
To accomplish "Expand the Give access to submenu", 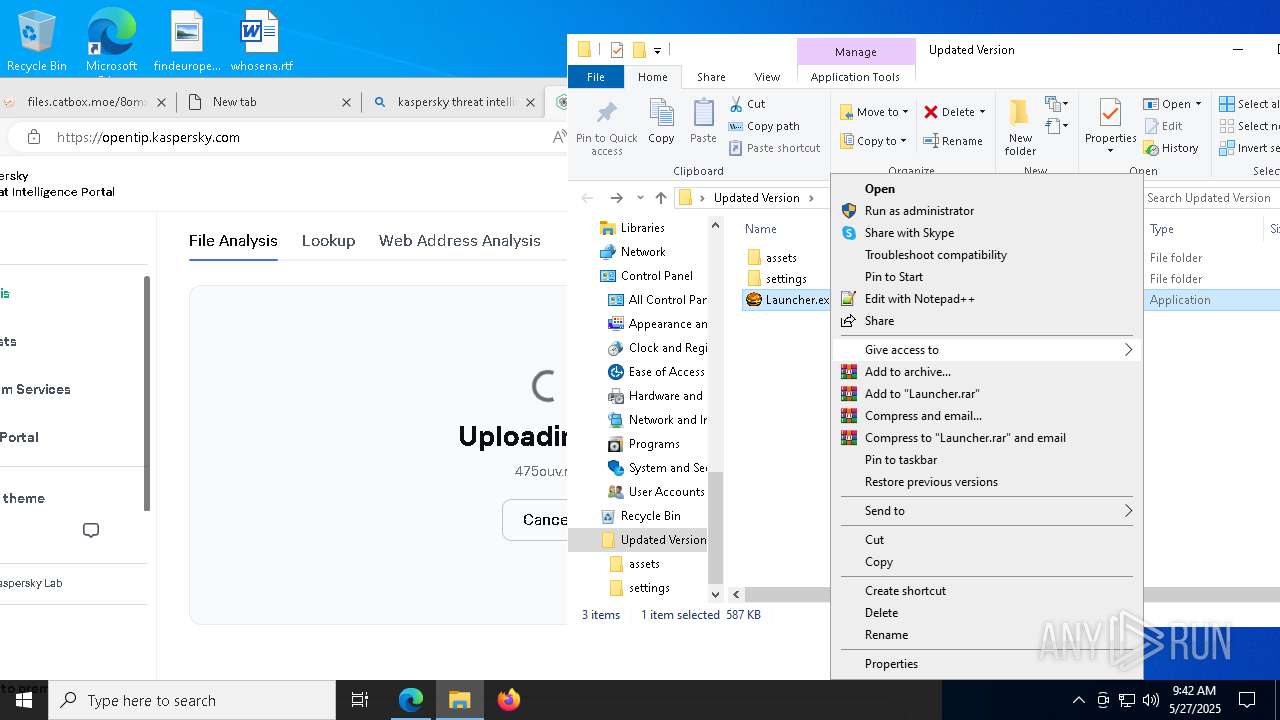I will click(986, 350).
